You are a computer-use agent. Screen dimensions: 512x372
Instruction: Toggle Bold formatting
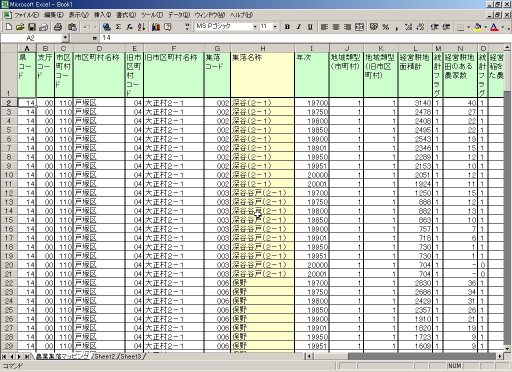click(x=287, y=27)
